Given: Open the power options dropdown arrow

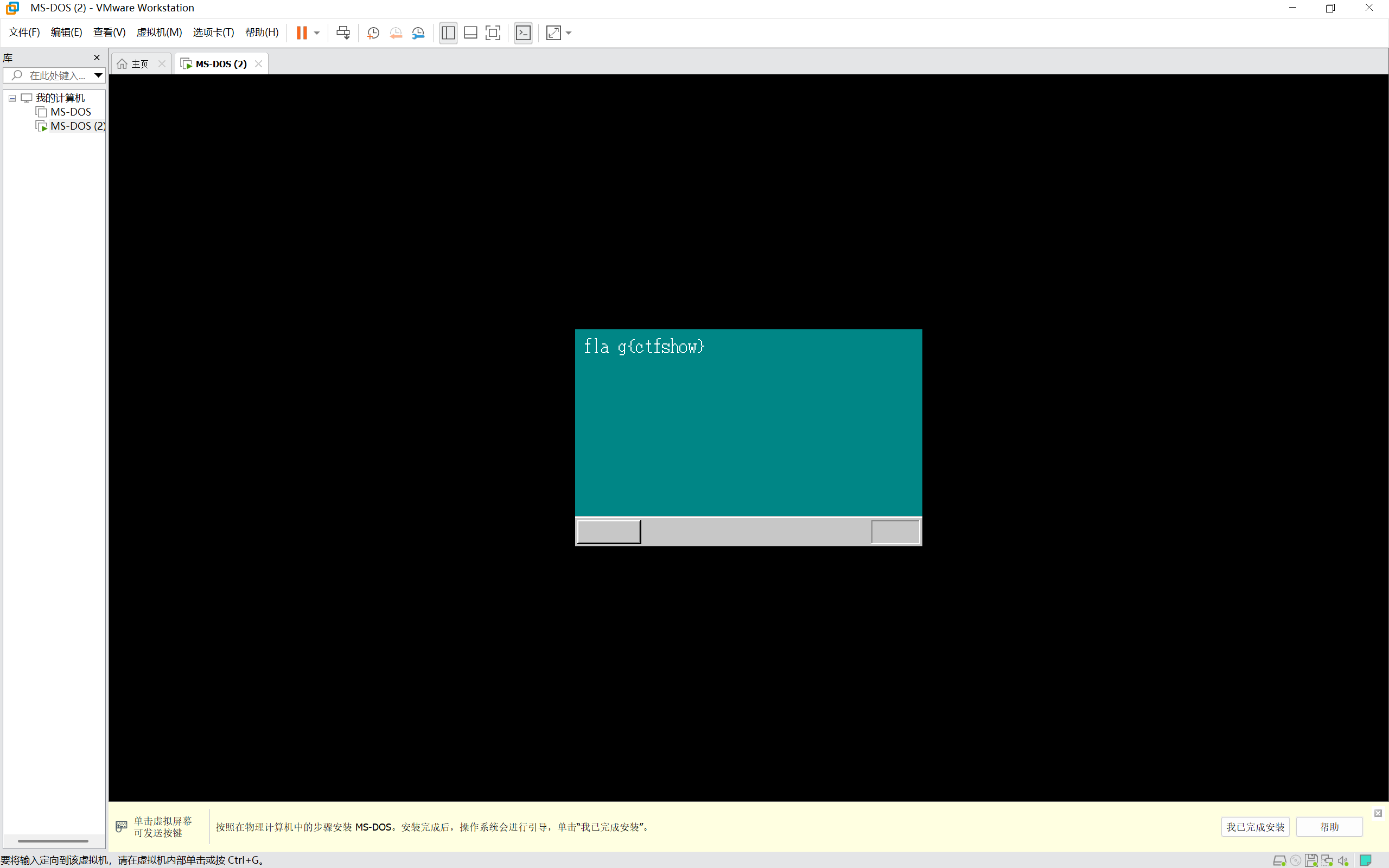Looking at the screenshot, I should click(x=317, y=33).
